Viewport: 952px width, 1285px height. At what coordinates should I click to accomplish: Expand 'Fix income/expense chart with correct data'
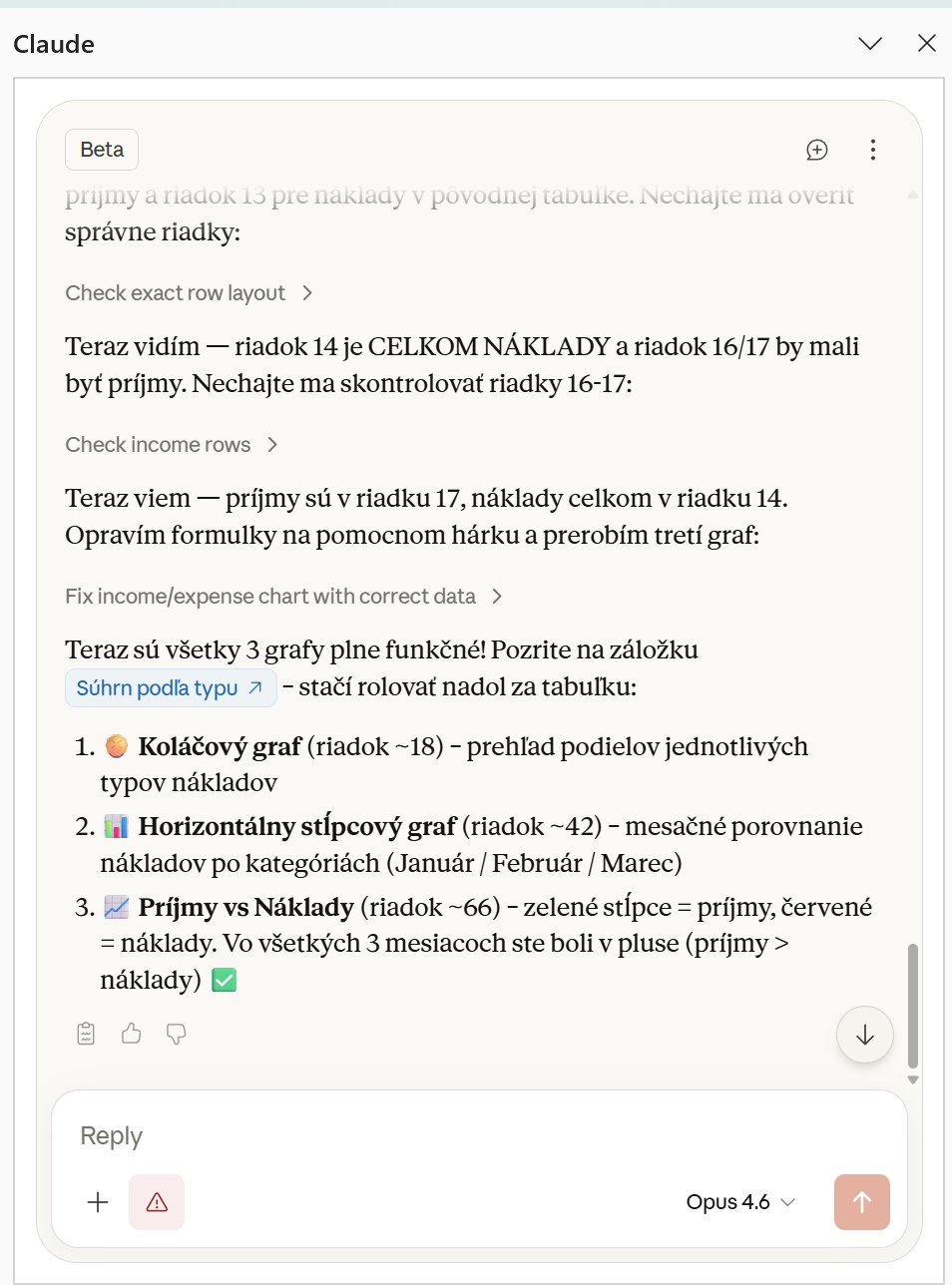(283, 597)
